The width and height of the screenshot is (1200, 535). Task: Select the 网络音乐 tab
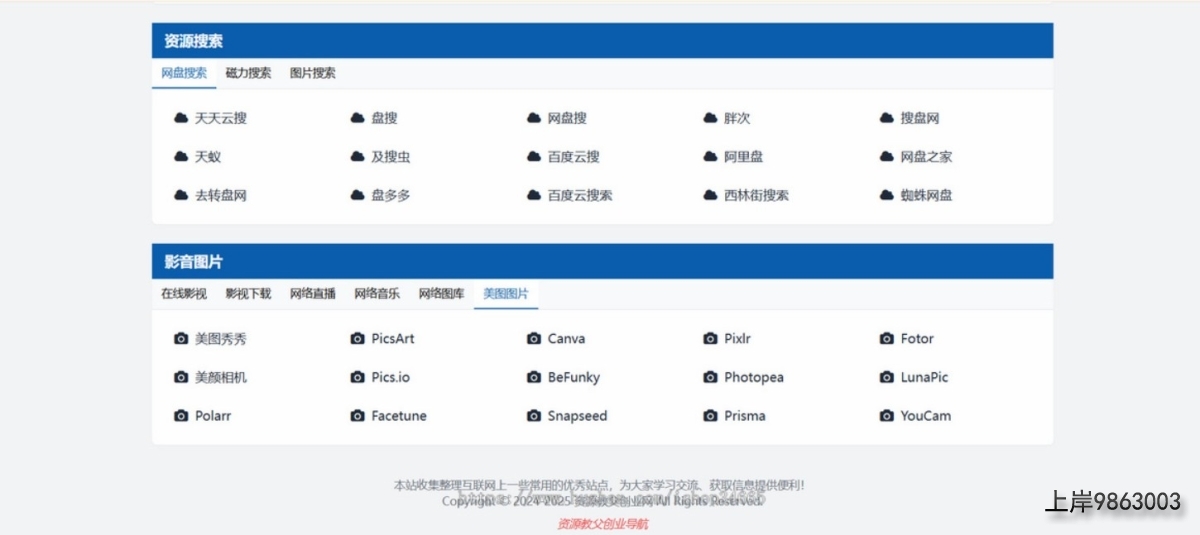click(x=377, y=294)
